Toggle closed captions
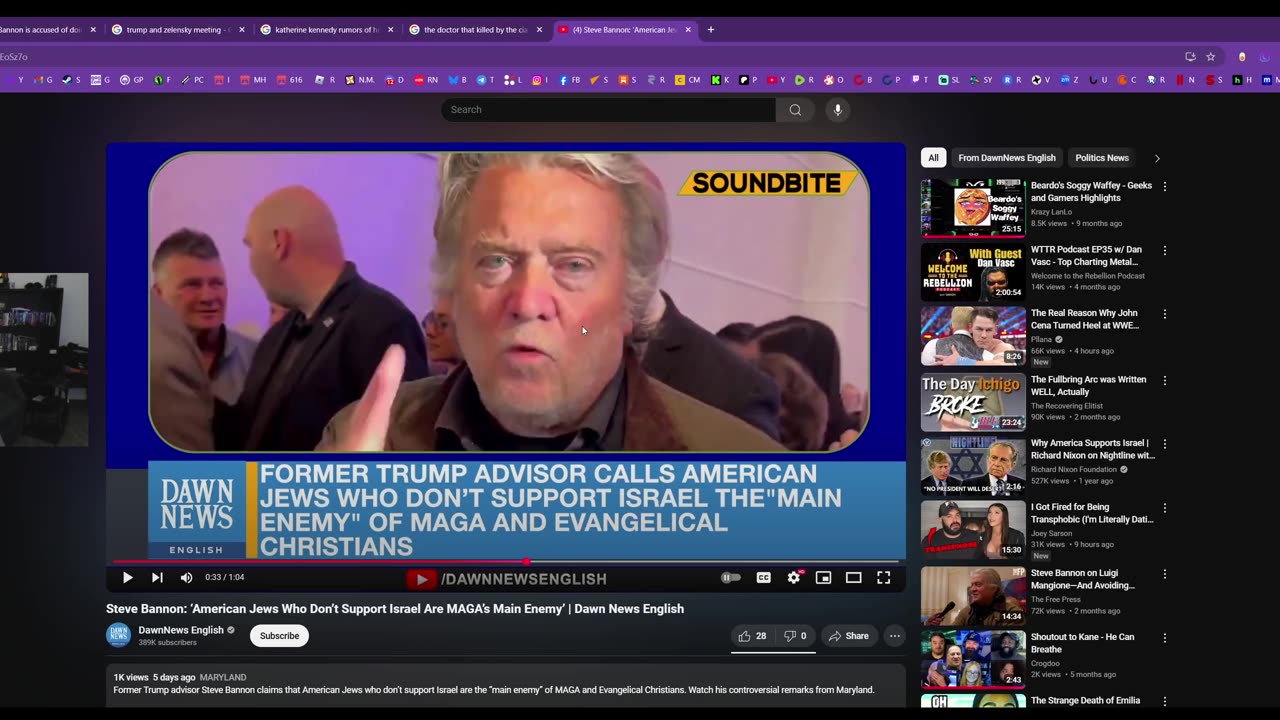1280x720 pixels. (764, 577)
